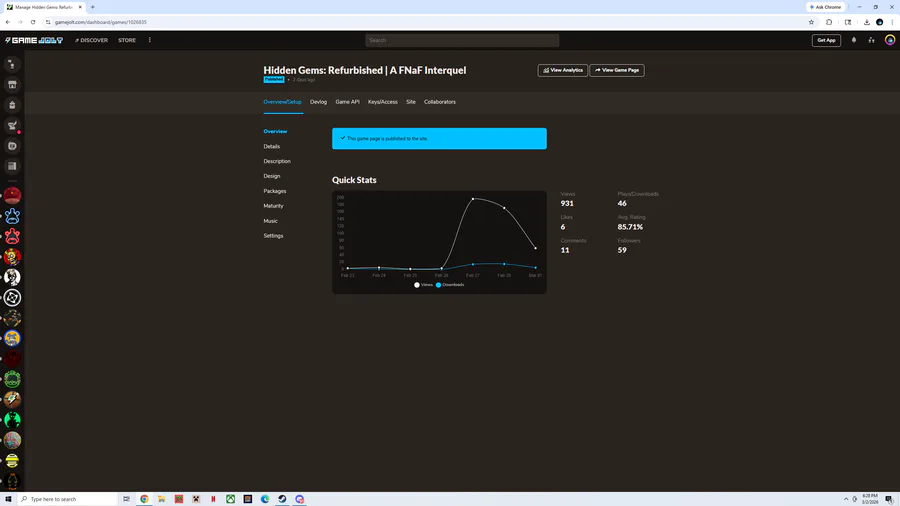This screenshot has width=900, height=506.
Task: Open the red bear community in sidebar
Action: [x=12, y=236]
